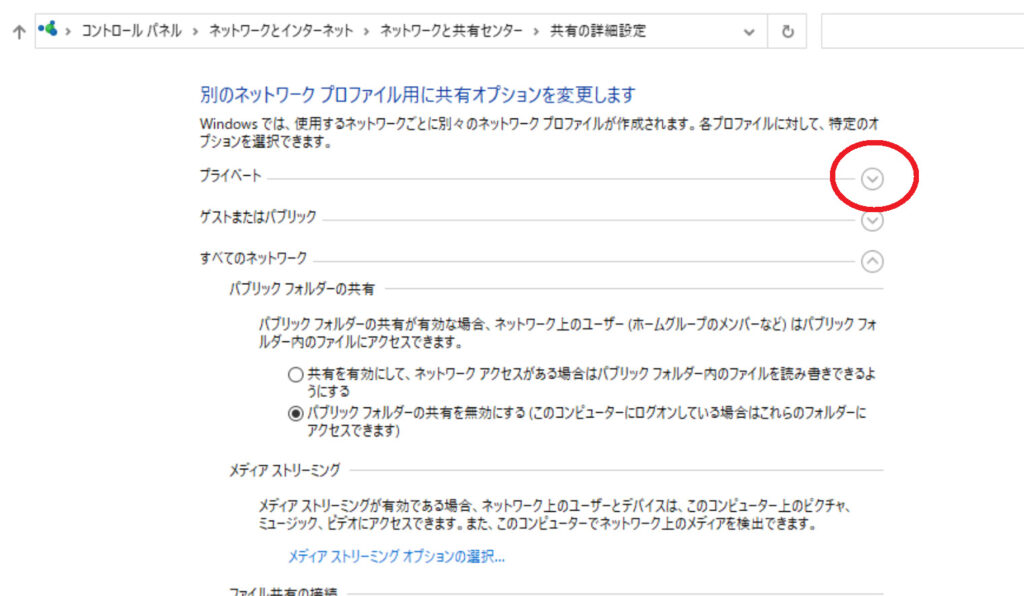Image resolution: width=1024 pixels, height=596 pixels.
Task: Click the refresh icon
Action: click(789, 31)
